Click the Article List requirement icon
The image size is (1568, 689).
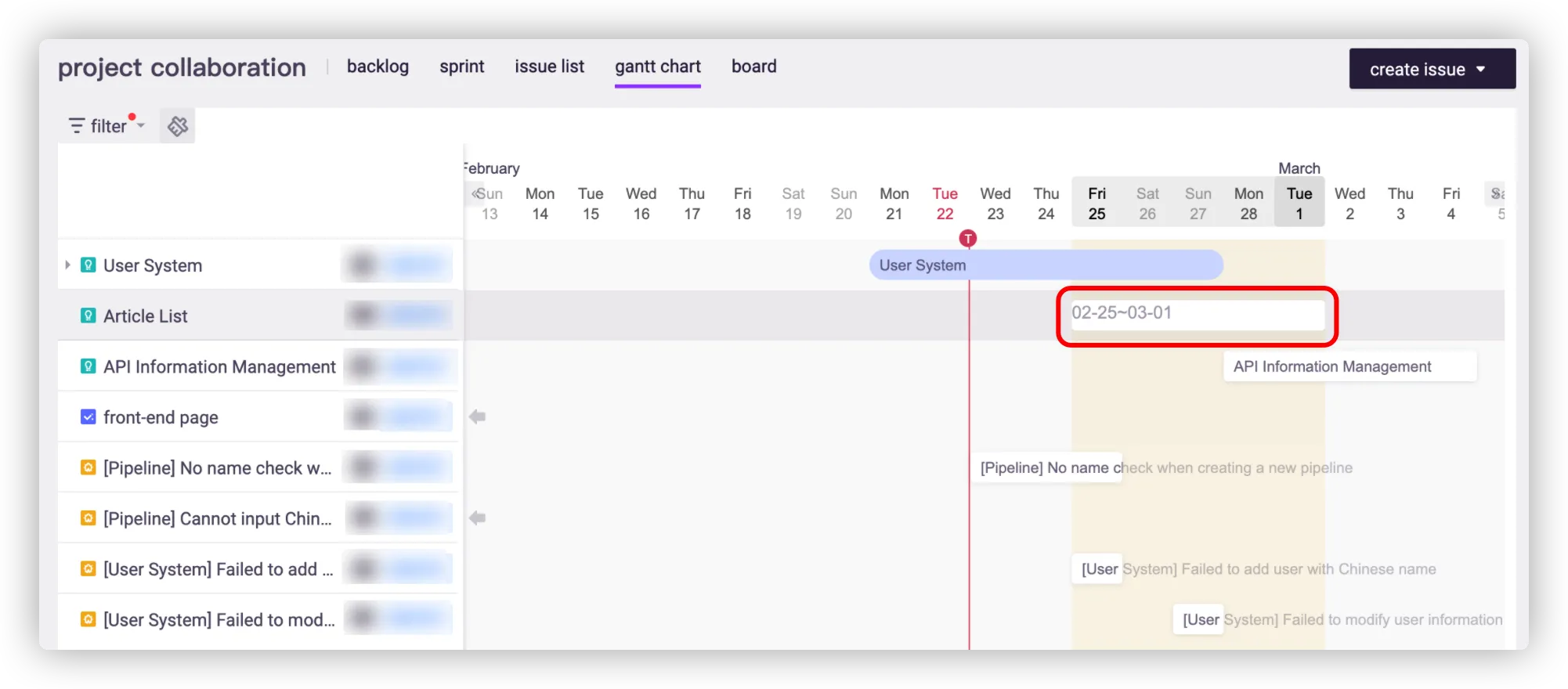coord(89,316)
